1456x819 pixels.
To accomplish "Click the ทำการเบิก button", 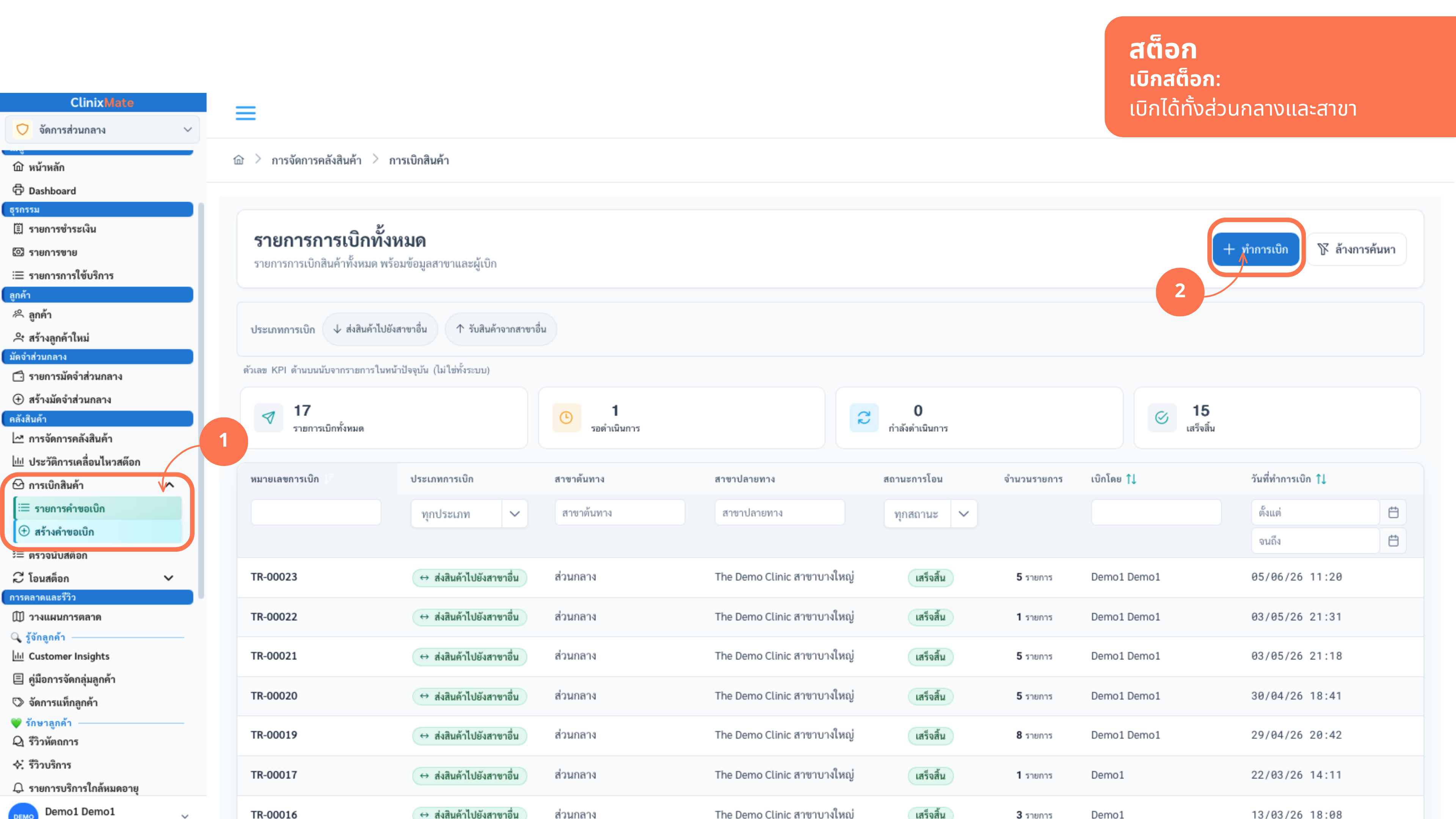I will pyautogui.click(x=1256, y=249).
